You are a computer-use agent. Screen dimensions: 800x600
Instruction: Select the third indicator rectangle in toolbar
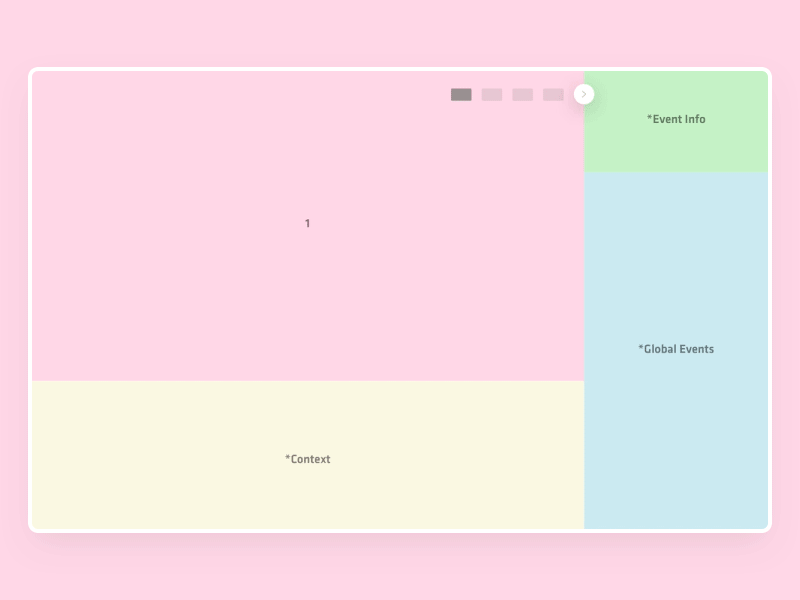tap(521, 94)
